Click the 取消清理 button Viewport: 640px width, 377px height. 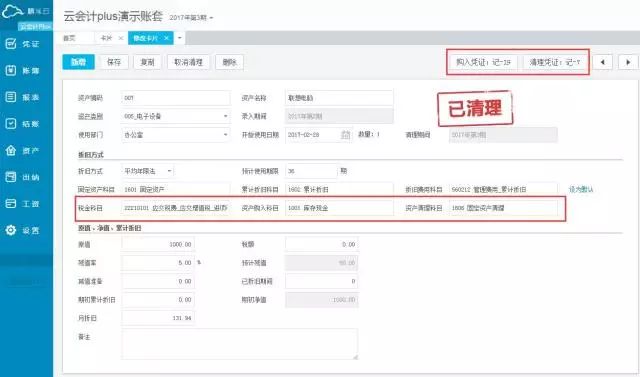point(189,62)
